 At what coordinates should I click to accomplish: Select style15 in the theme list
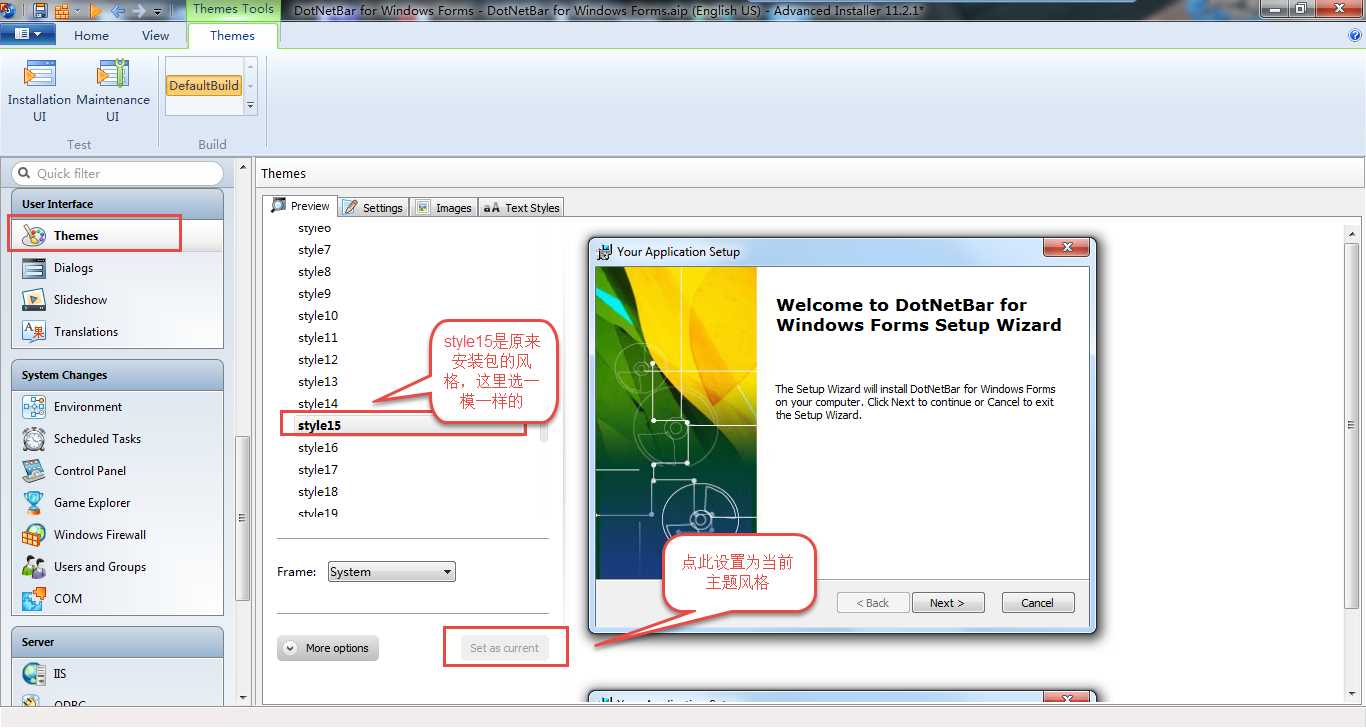tap(319, 426)
